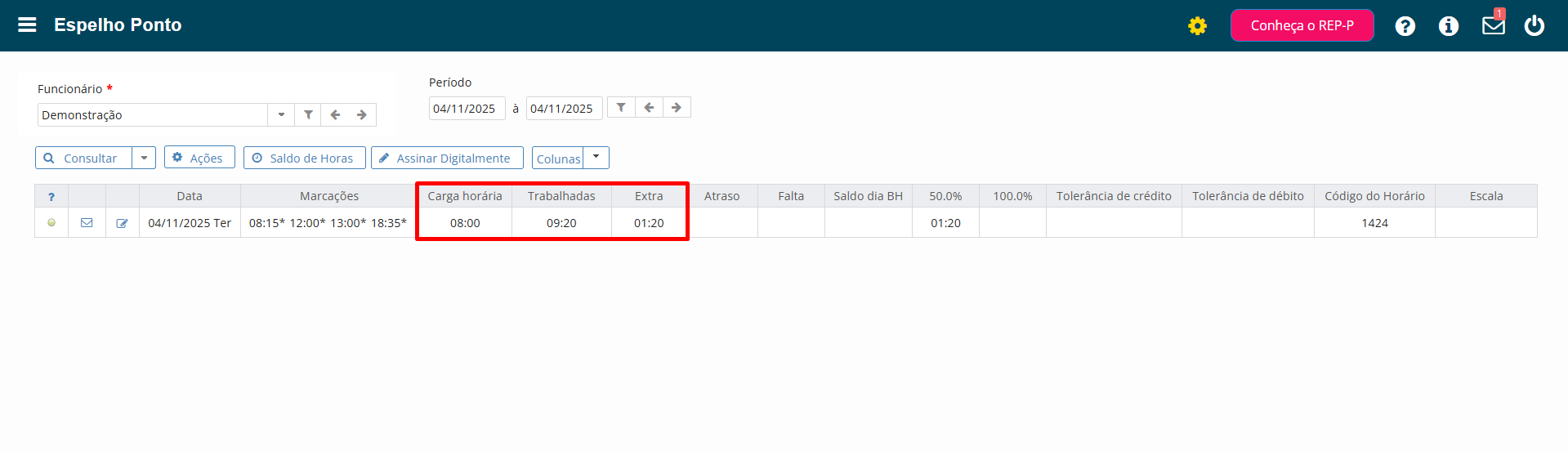Click Conheça o REP-P button
The image size is (1568, 451).
(1302, 25)
